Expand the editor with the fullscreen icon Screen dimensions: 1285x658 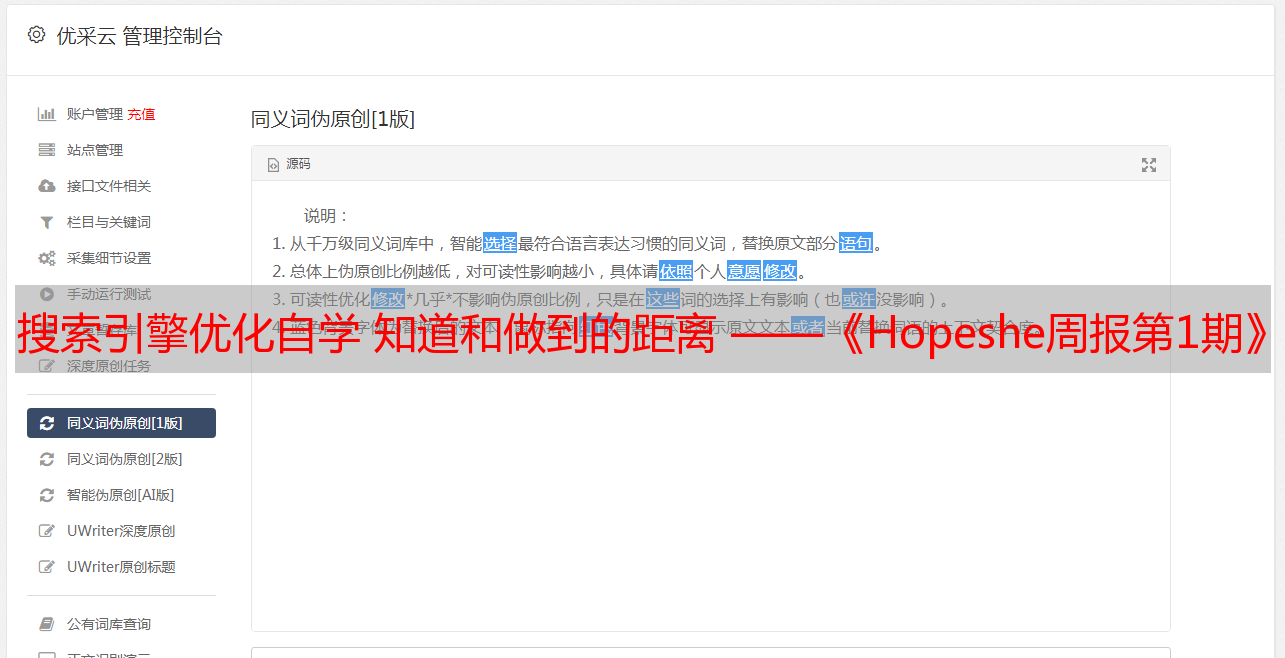pos(1149,165)
